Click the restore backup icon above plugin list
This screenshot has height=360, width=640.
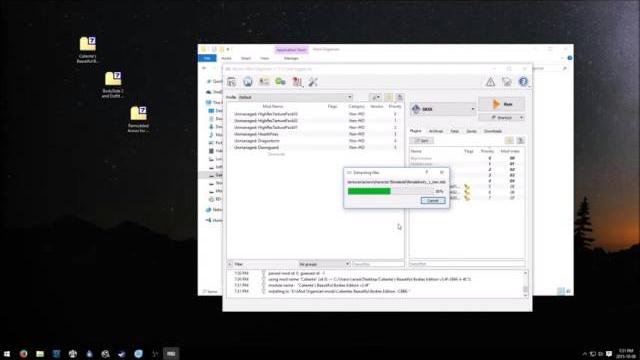pos(509,140)
